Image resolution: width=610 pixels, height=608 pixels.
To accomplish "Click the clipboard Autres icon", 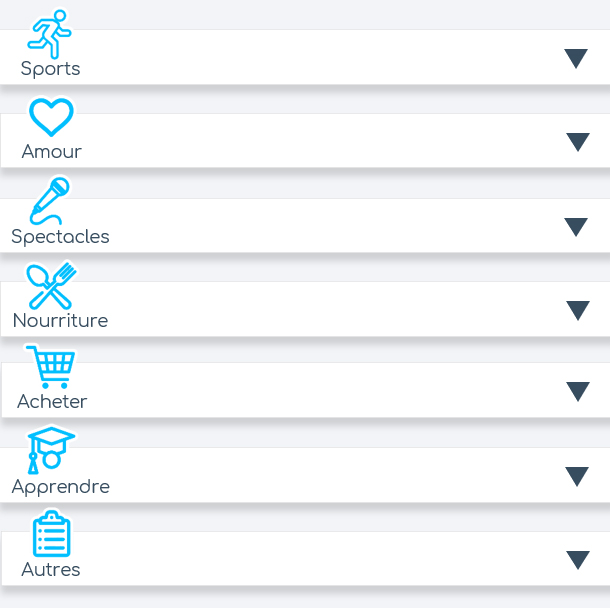I will pos(51,534).
